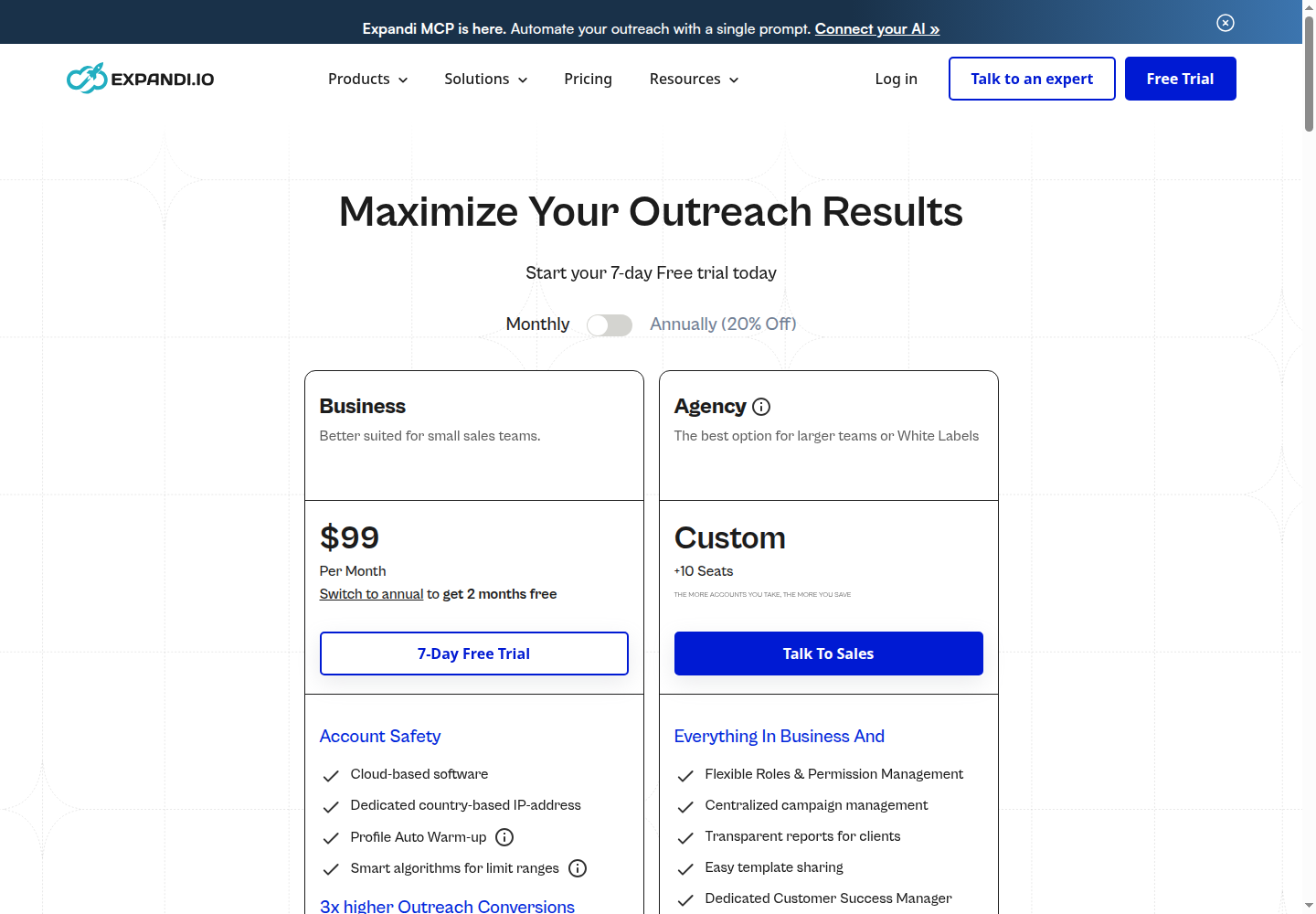Click the Maximize Your Outreach Results headline
This screenshot has width=1316, height=914.
coord(651,212)
